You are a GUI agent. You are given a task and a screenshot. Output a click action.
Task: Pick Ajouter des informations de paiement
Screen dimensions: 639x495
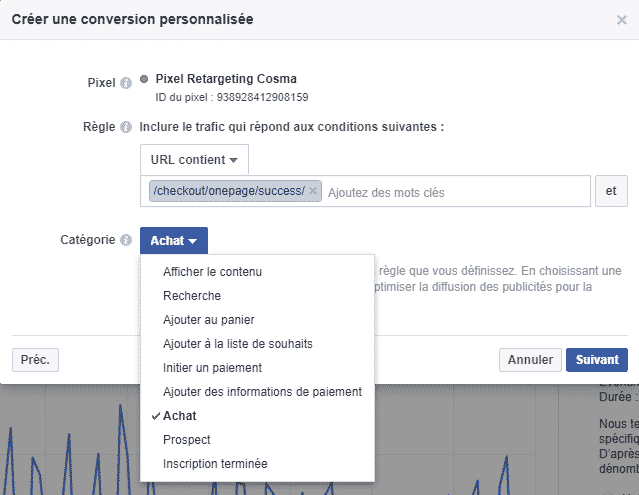pos(262,392)
